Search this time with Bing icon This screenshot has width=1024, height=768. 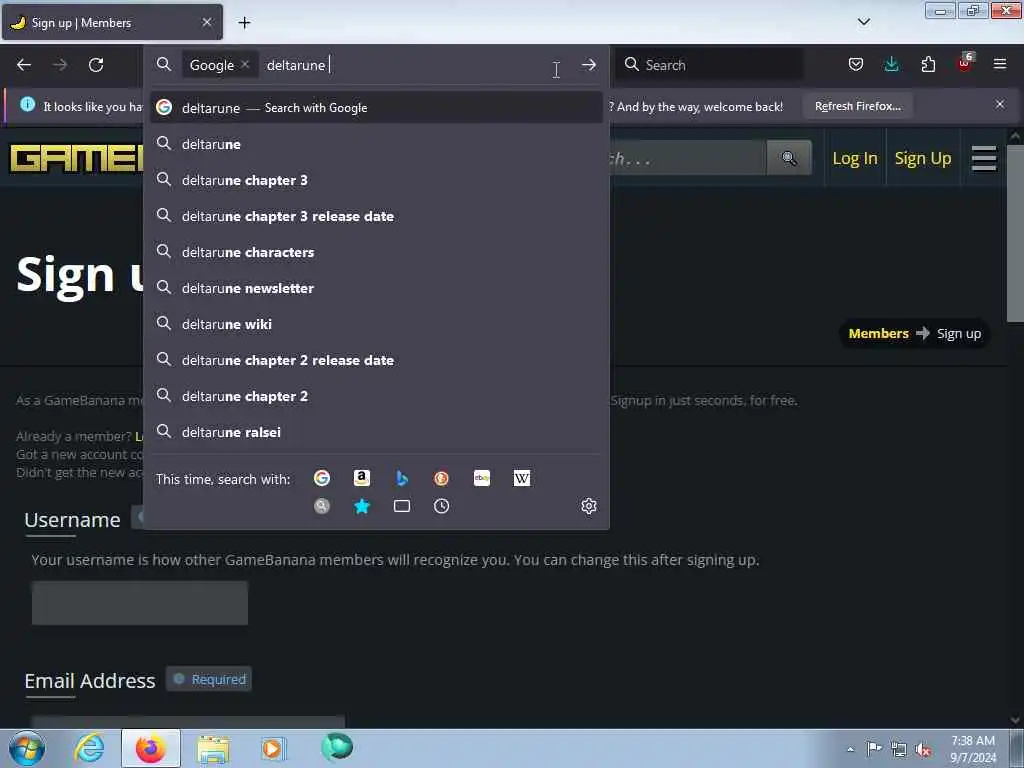click(402, 478)
